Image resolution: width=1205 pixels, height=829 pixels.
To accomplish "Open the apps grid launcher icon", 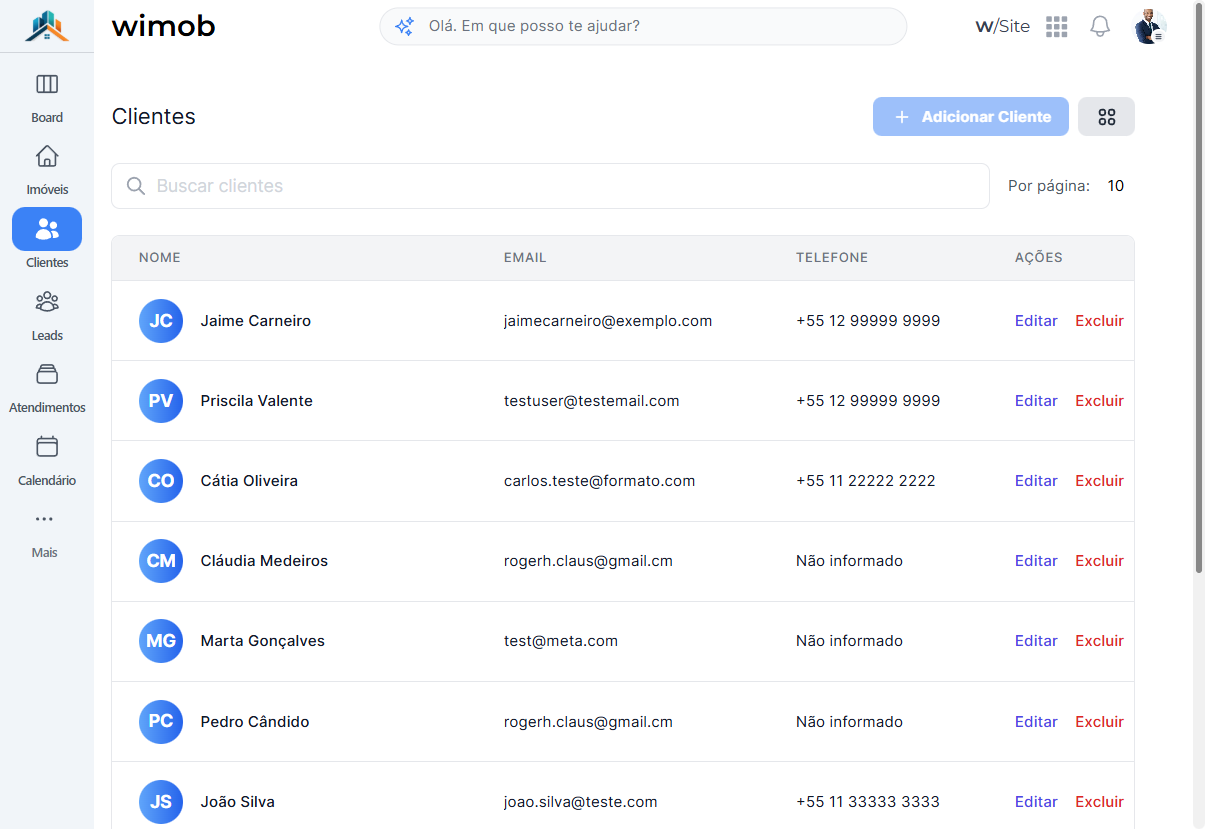I will tap(1057, 27).
